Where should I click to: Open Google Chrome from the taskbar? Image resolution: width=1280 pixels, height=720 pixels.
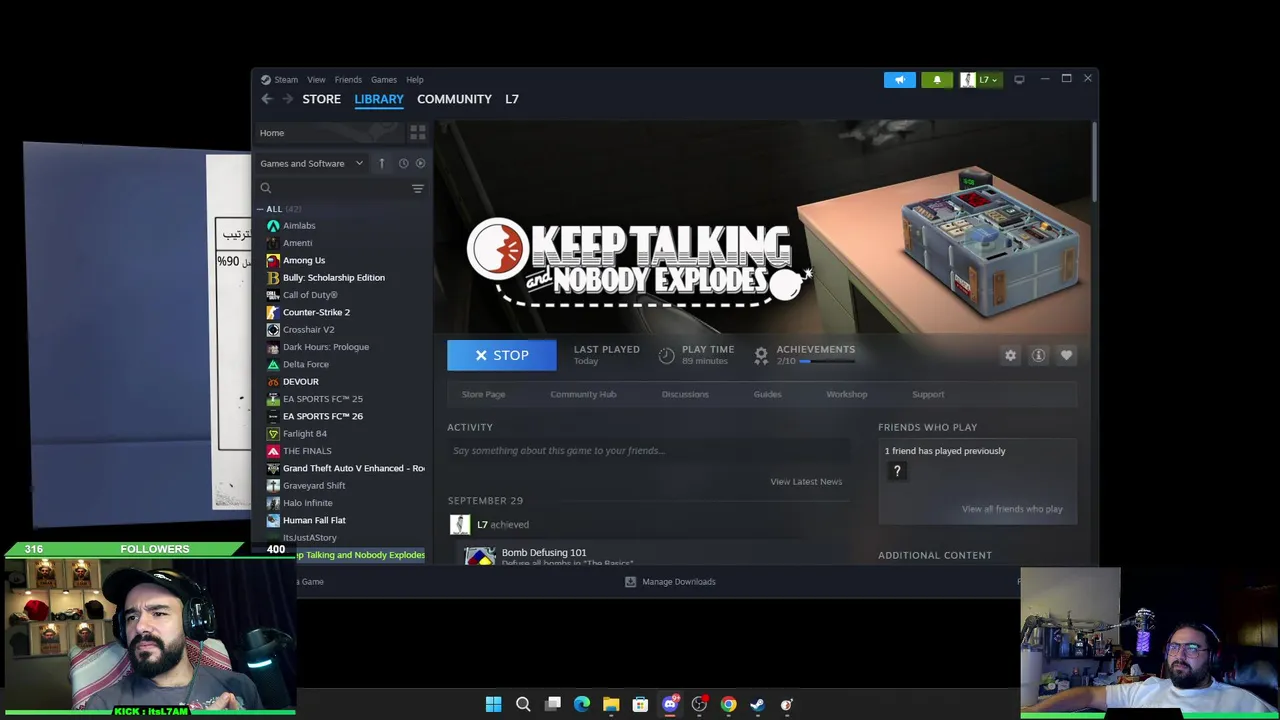(x=728, y=705)
